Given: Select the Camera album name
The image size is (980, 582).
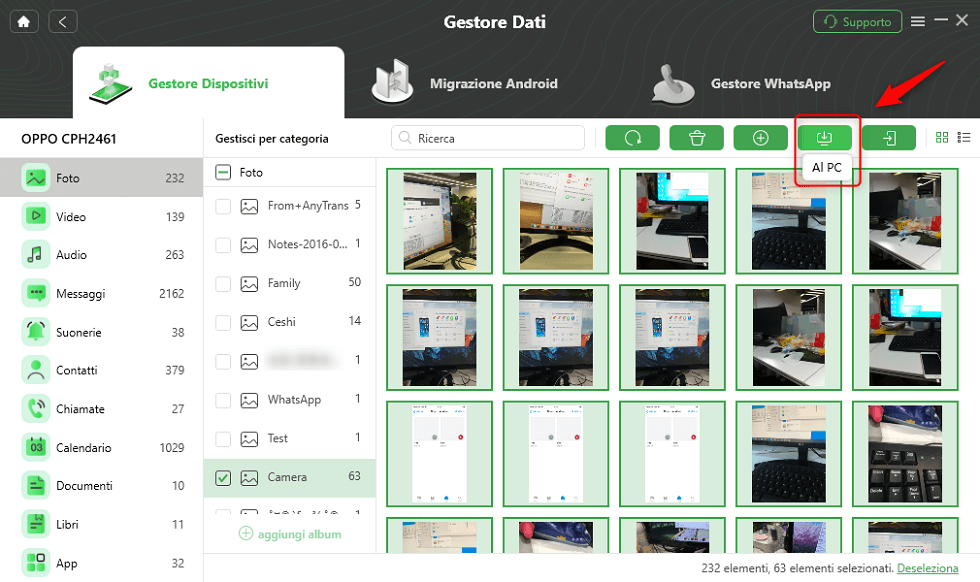Looking at the screenshot, I should 287,477.
